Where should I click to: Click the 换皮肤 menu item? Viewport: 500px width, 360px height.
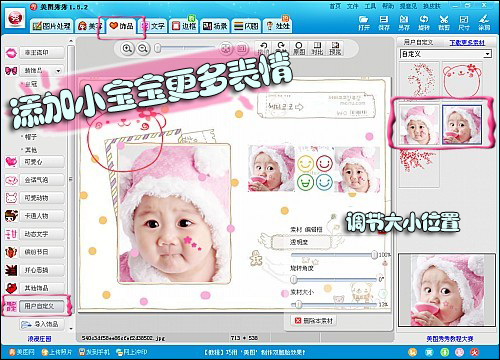pyautogui.click(x=432, y=6)
